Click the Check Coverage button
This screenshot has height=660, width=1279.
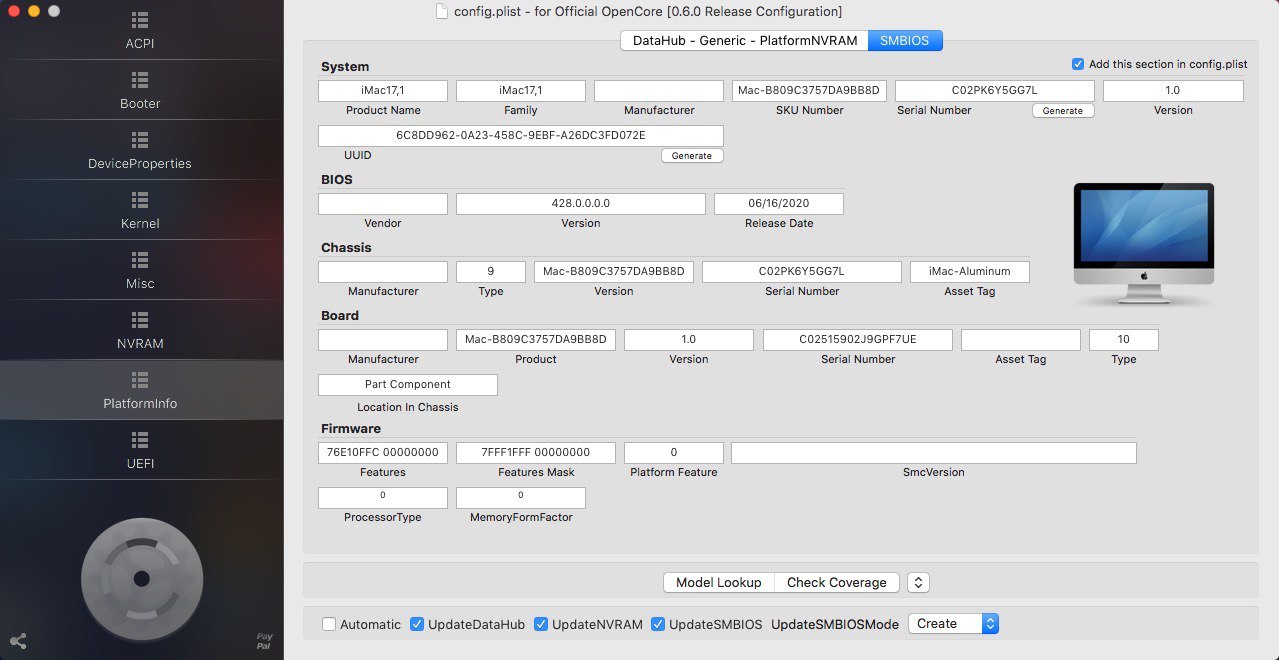click(x=836, y=582)
